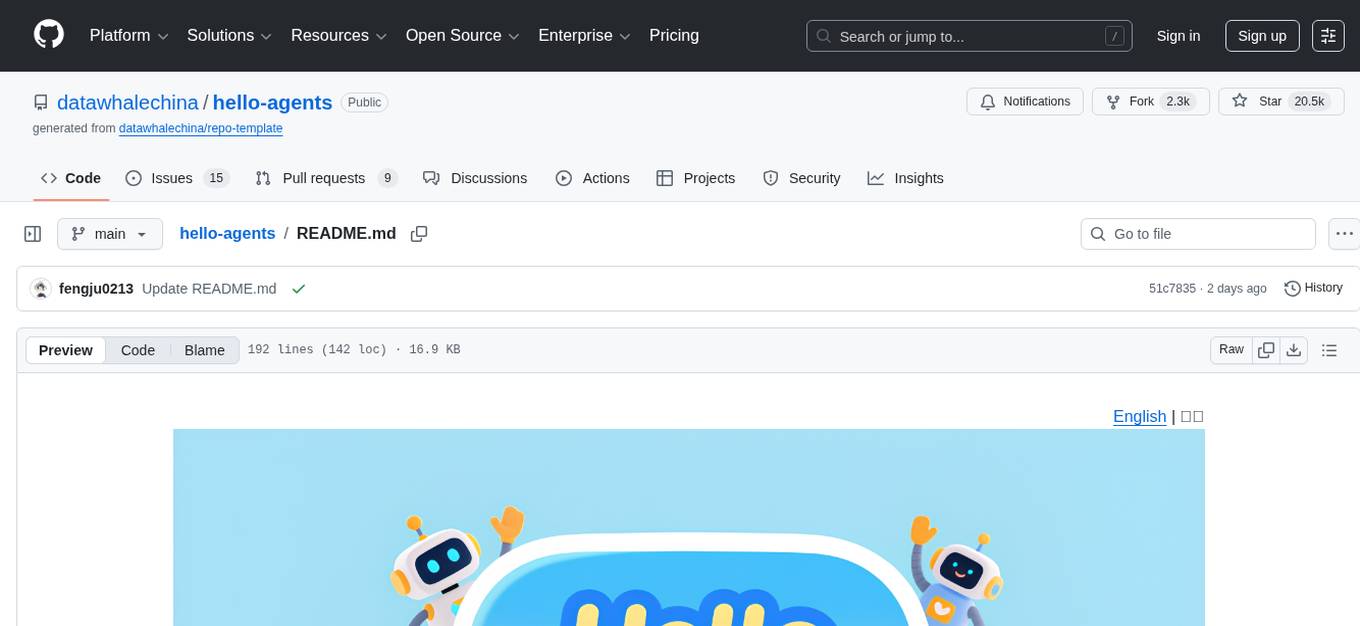Click the GitHub logo icon
This screenshot has width=1360, height=626.
click(49, 35)
